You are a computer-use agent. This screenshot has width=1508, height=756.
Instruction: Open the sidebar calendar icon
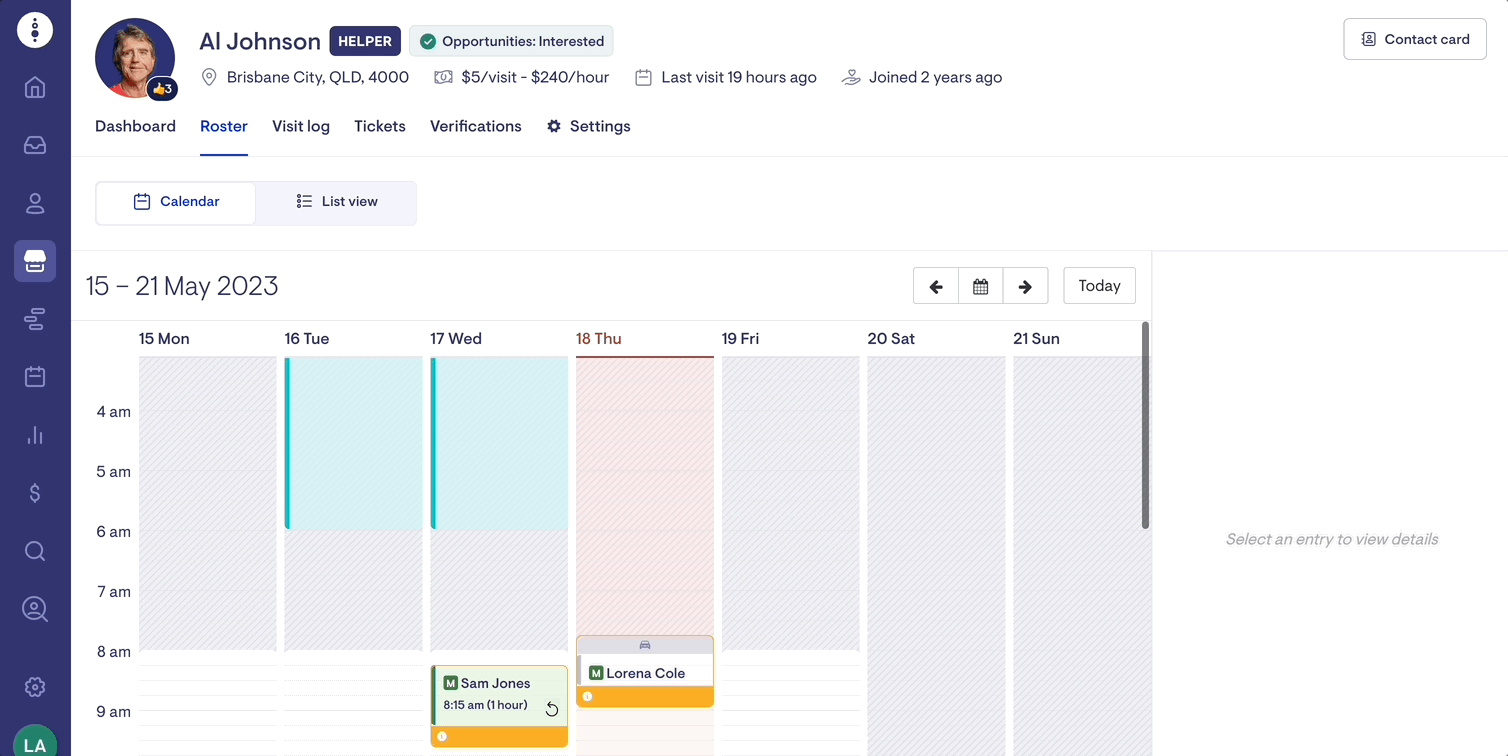point(35,377)
